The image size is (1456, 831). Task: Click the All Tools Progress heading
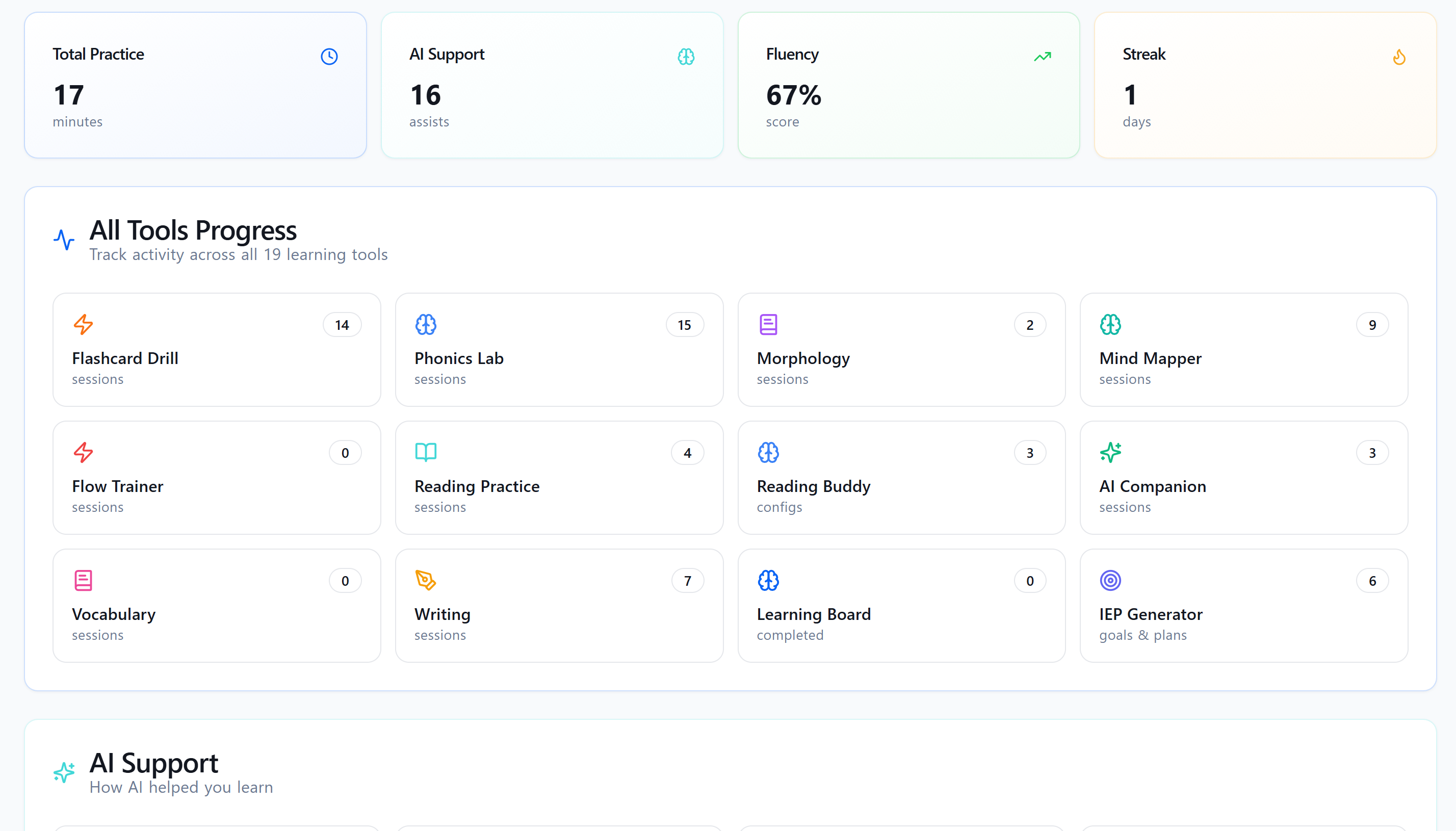(x=193, y=230)
